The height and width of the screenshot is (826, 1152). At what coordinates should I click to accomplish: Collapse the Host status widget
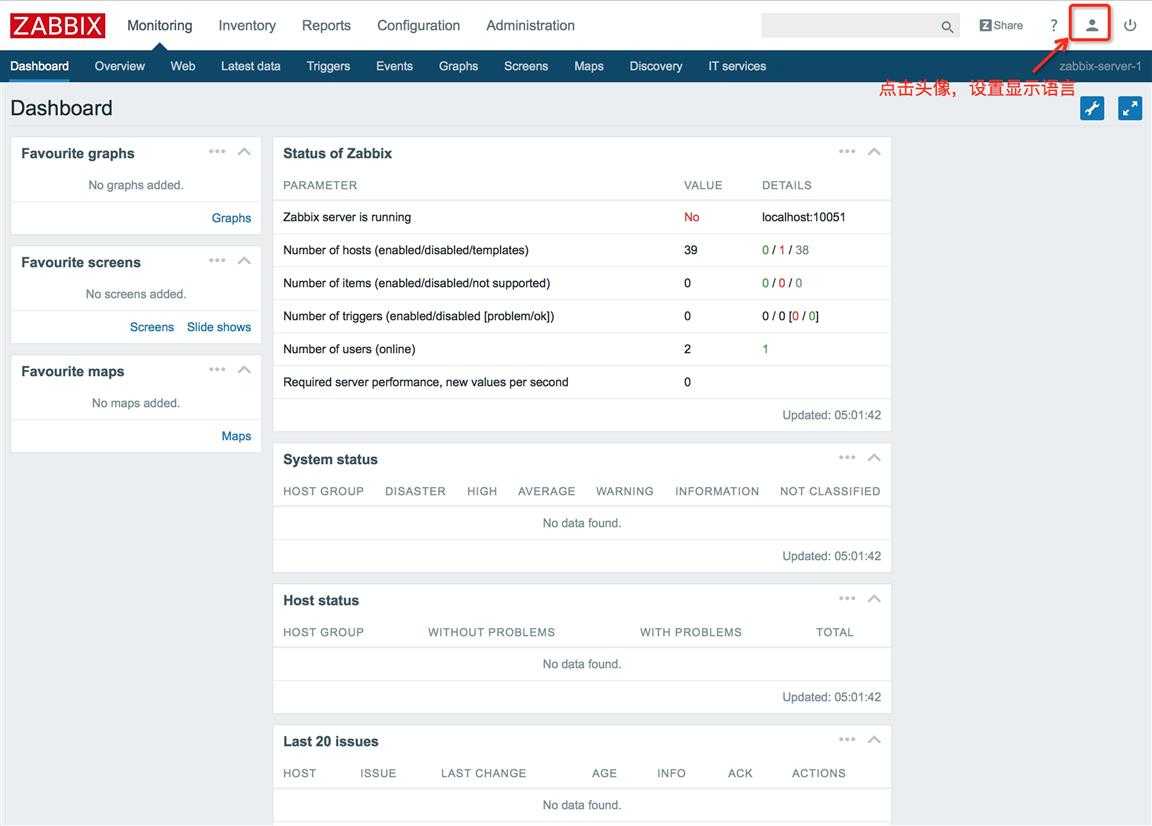[874, 598]
